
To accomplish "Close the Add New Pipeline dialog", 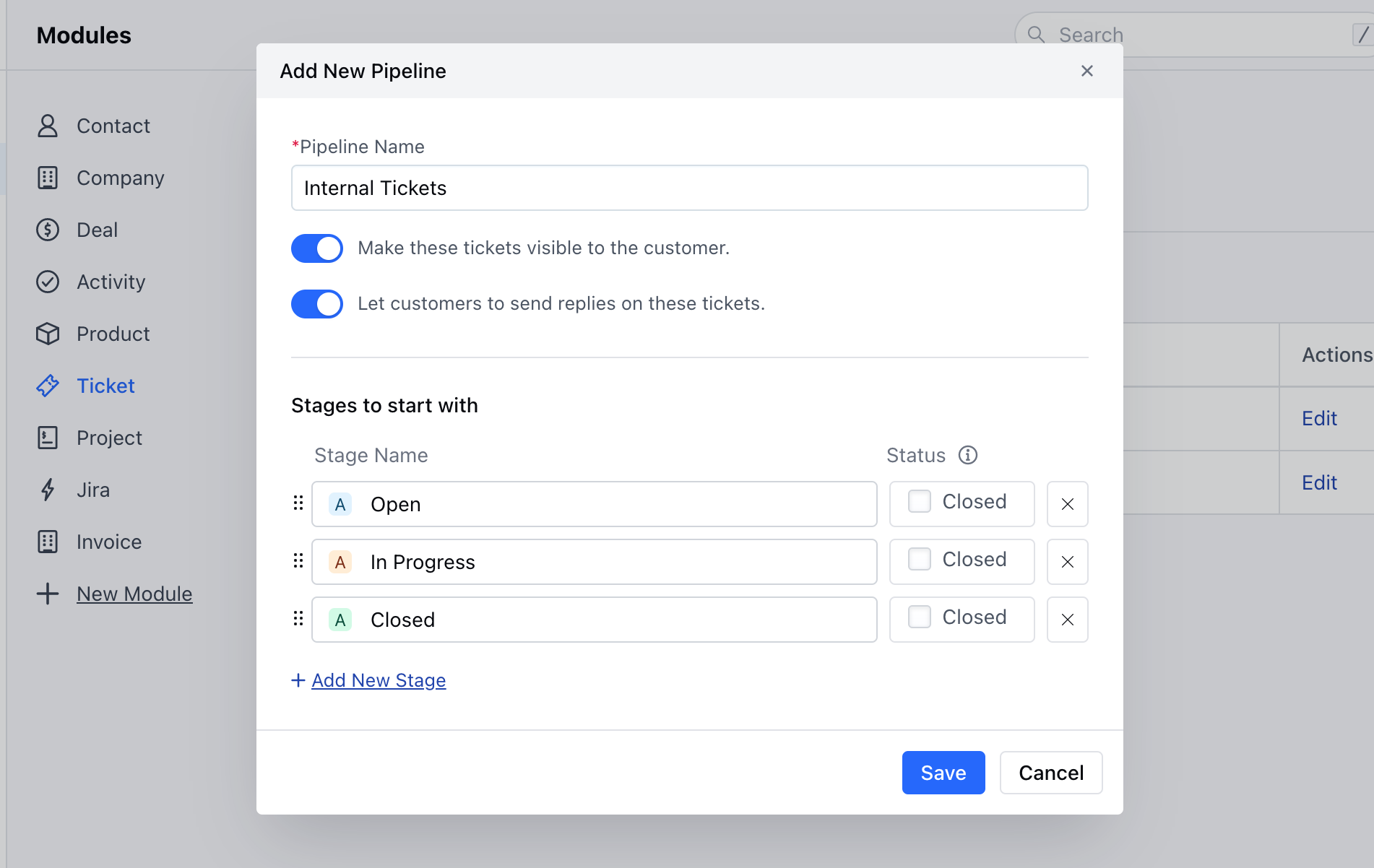I will pyautogui.click(x=1087, y=71).
